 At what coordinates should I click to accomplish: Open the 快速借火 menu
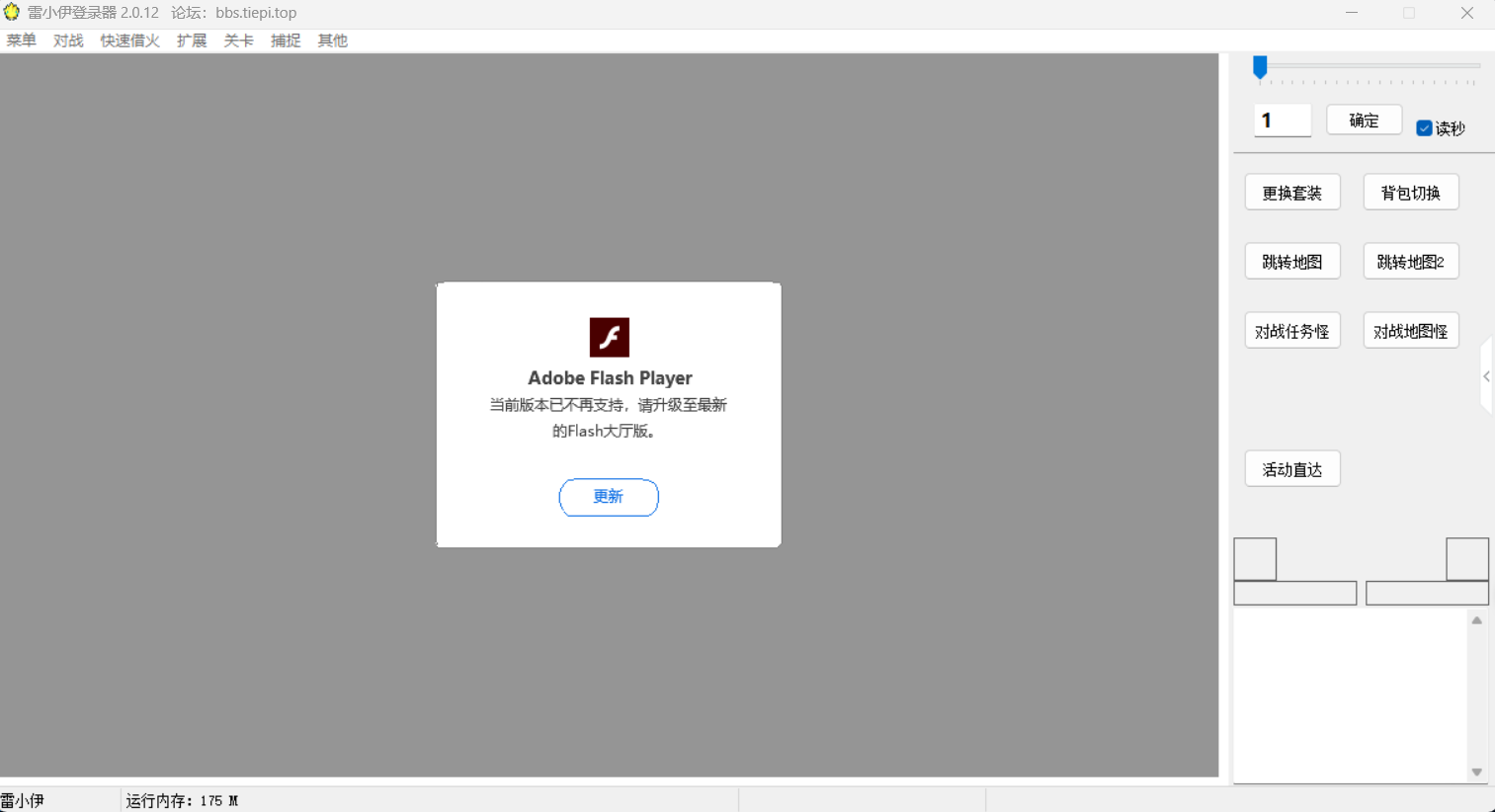(x=129, y=41)
